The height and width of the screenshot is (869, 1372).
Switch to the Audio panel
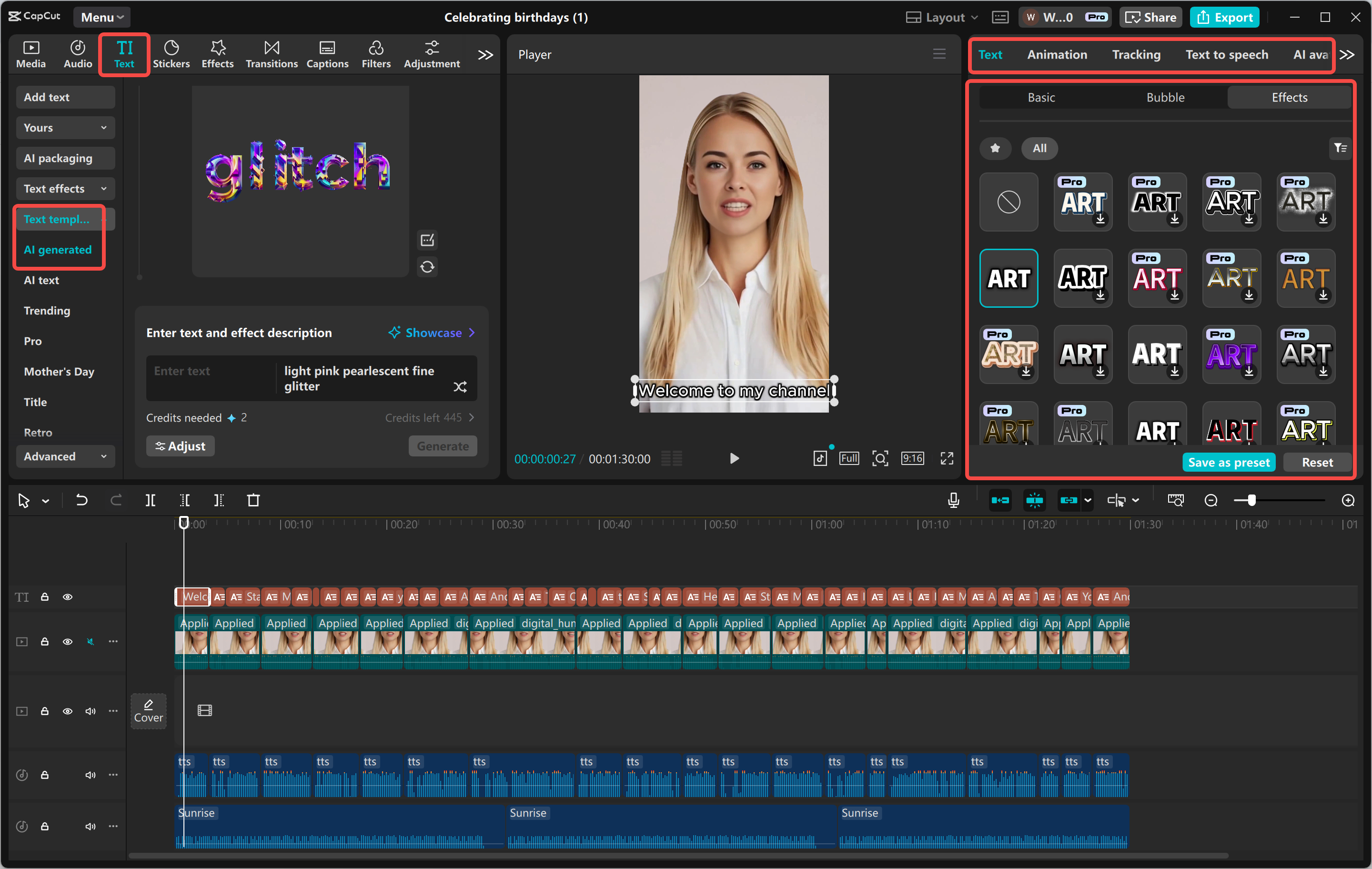point(77,53)
